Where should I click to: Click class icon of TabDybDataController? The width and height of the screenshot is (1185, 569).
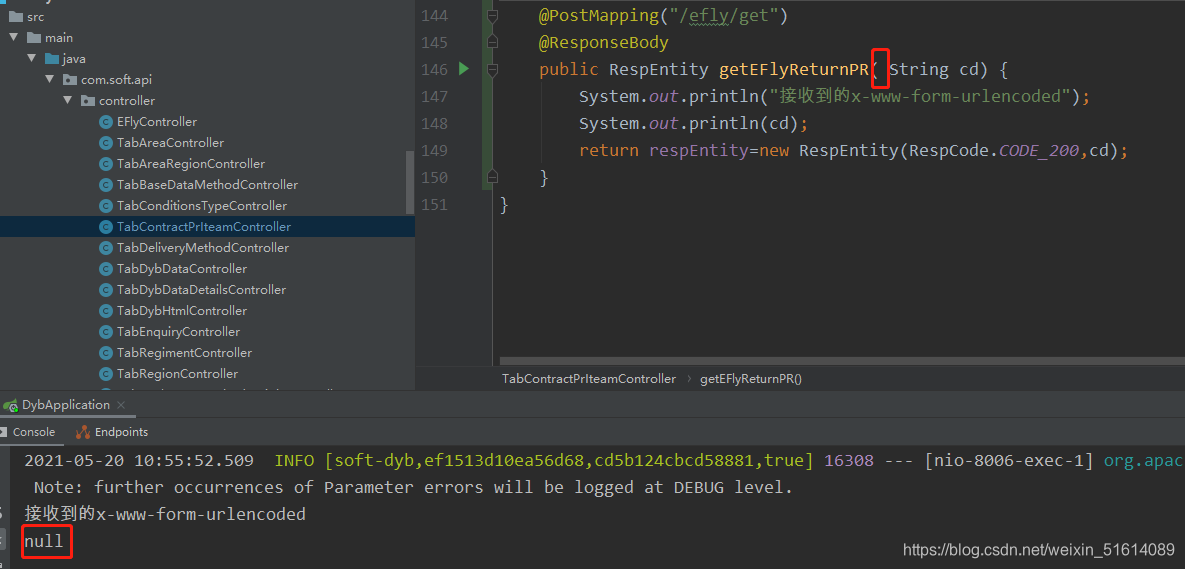pyautogui.click(x=106, y=269)
